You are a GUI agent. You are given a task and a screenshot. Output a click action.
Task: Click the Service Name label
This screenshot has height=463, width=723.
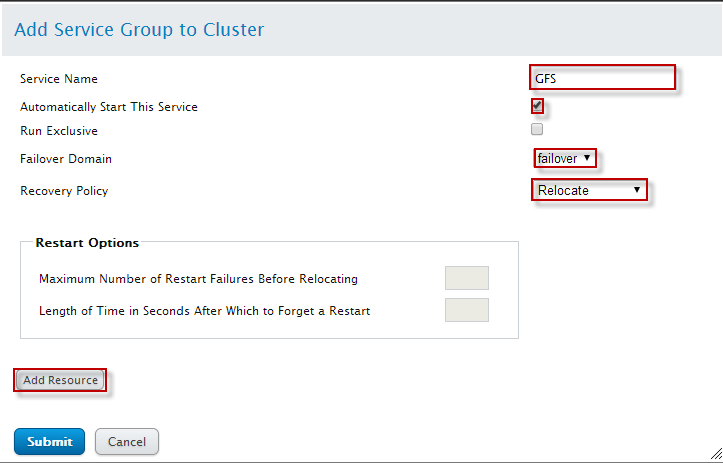[x=59, y=79]
